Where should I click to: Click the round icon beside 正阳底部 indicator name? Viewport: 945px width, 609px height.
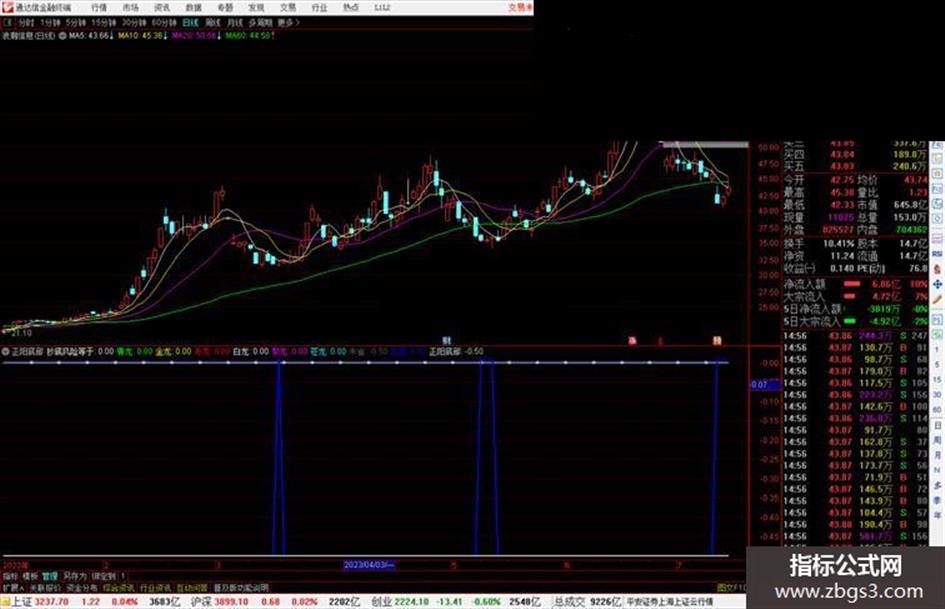tap(5, 351)
